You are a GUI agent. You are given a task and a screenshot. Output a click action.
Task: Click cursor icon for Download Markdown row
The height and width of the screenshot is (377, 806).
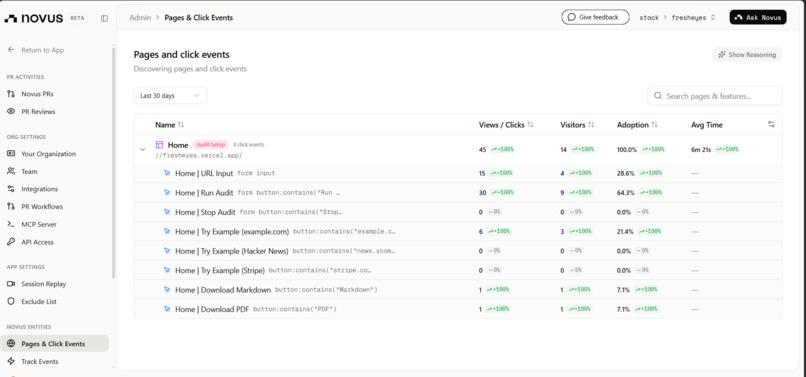pos(167,290)
